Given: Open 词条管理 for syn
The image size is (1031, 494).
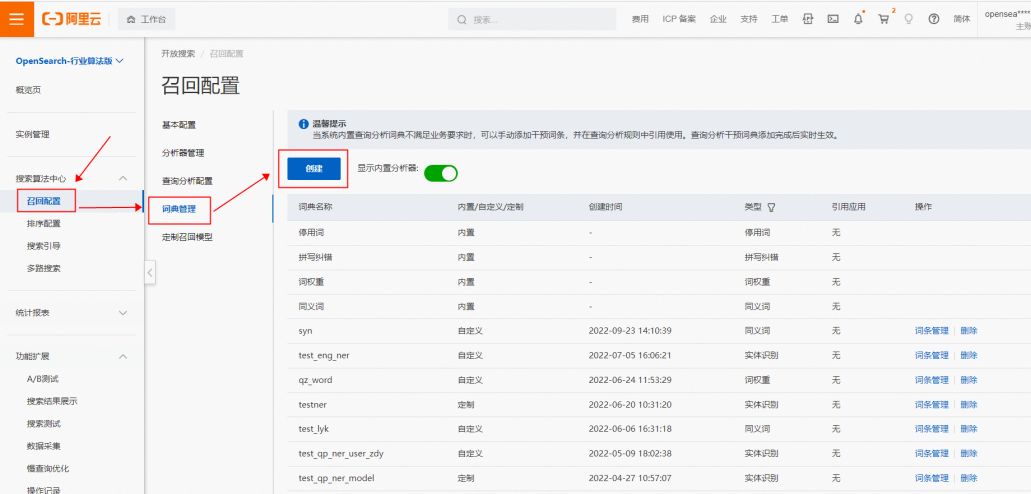Looking at the screenshot, I should tap(931, 331).
